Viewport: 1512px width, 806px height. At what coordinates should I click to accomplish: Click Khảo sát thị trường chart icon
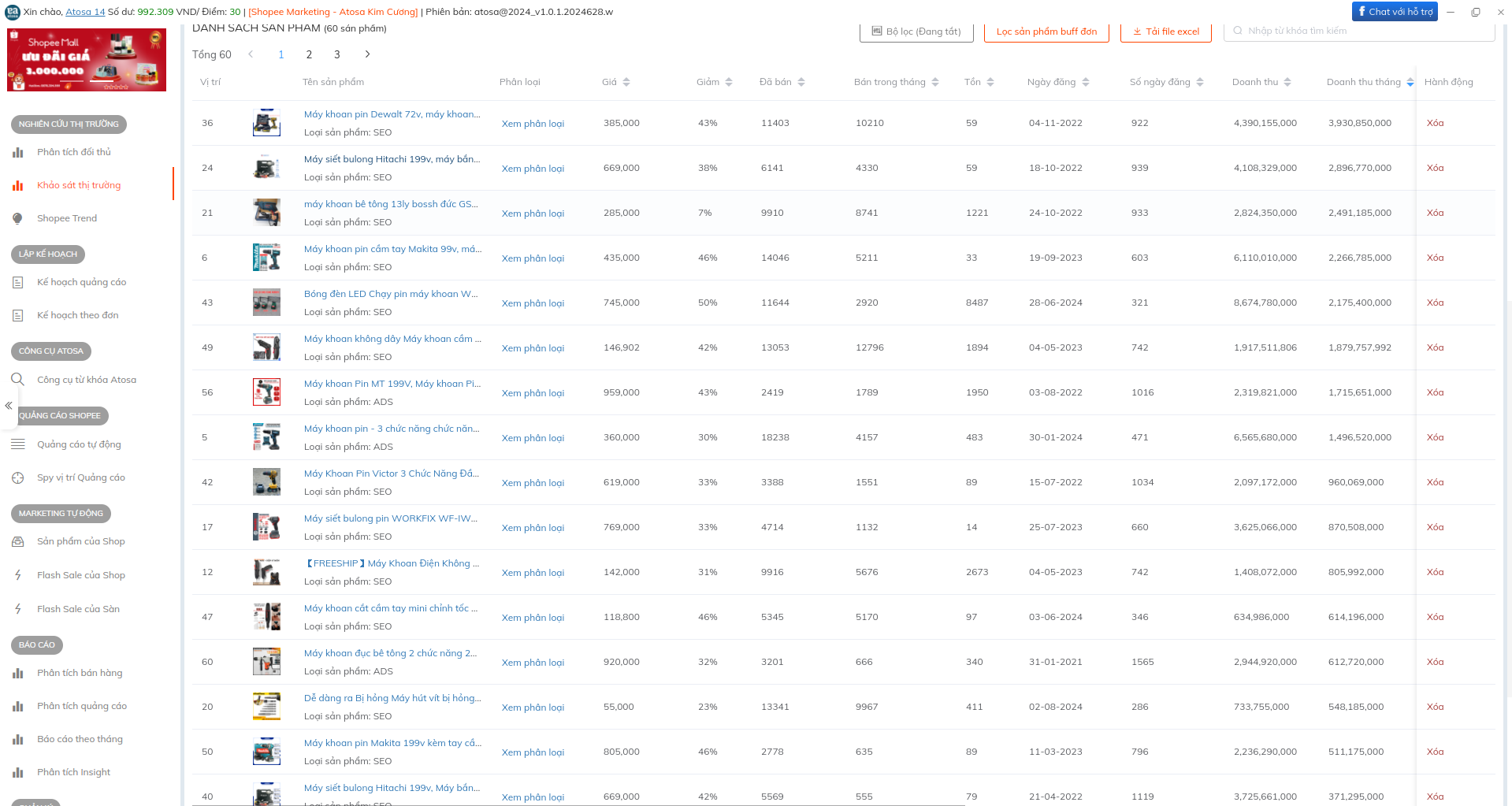(17, 185)
